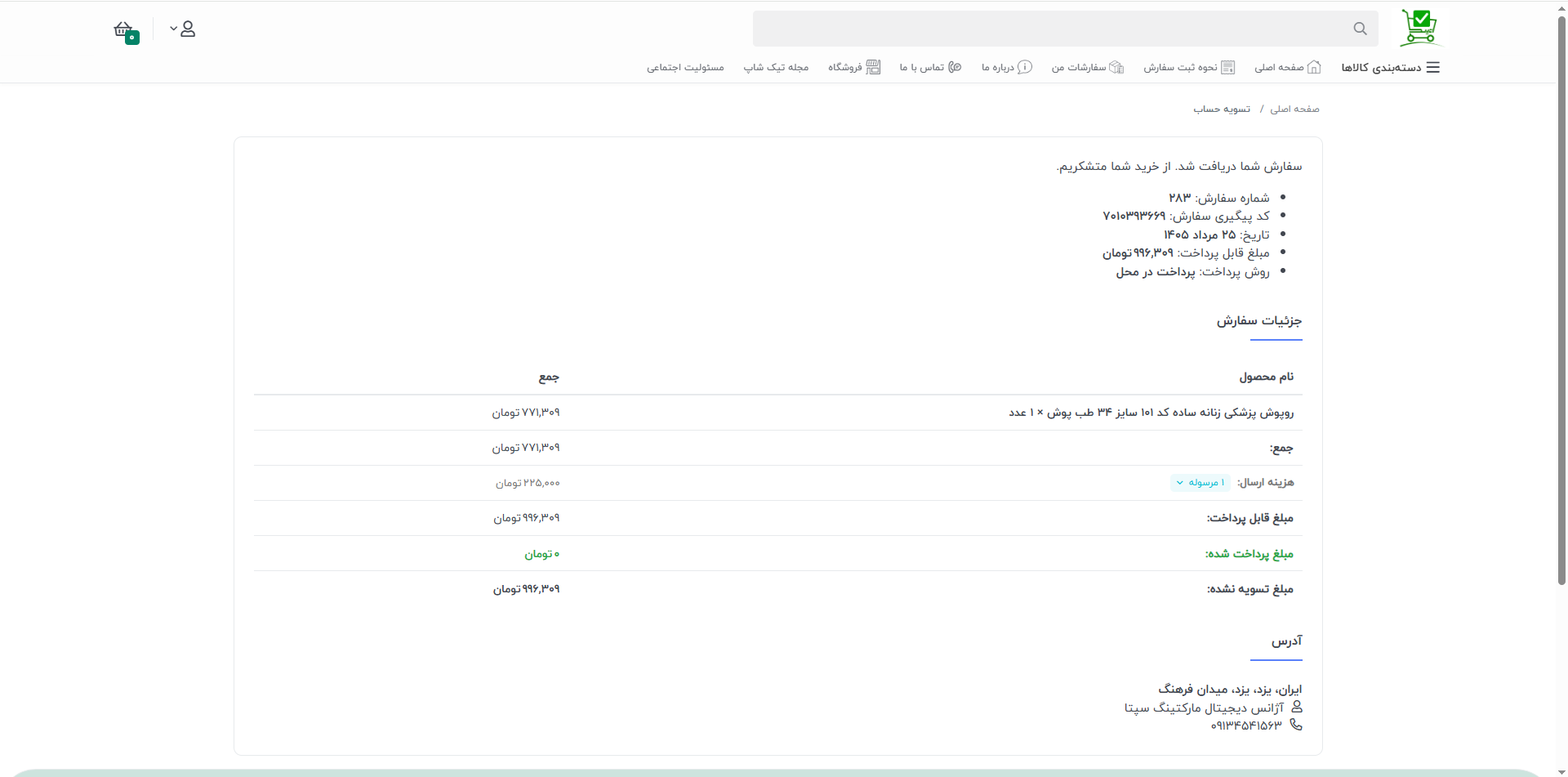Click the green shopping cart site logo

point(1419,28)
